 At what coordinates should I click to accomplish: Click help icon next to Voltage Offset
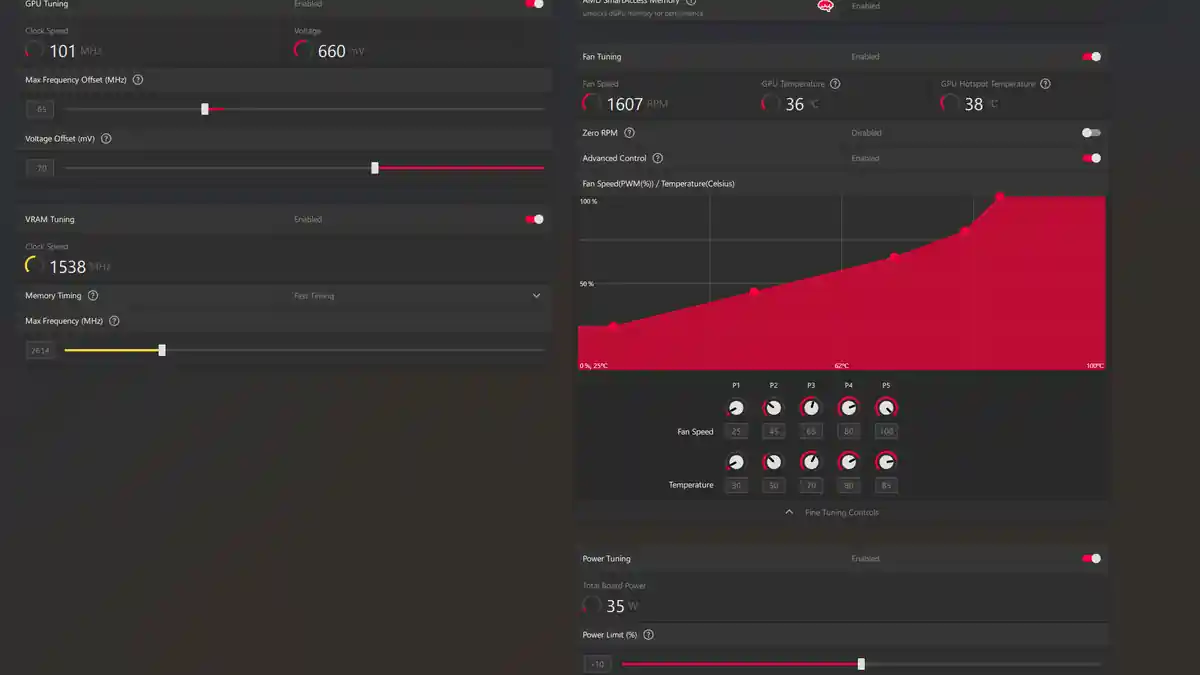tap(106, 139)
